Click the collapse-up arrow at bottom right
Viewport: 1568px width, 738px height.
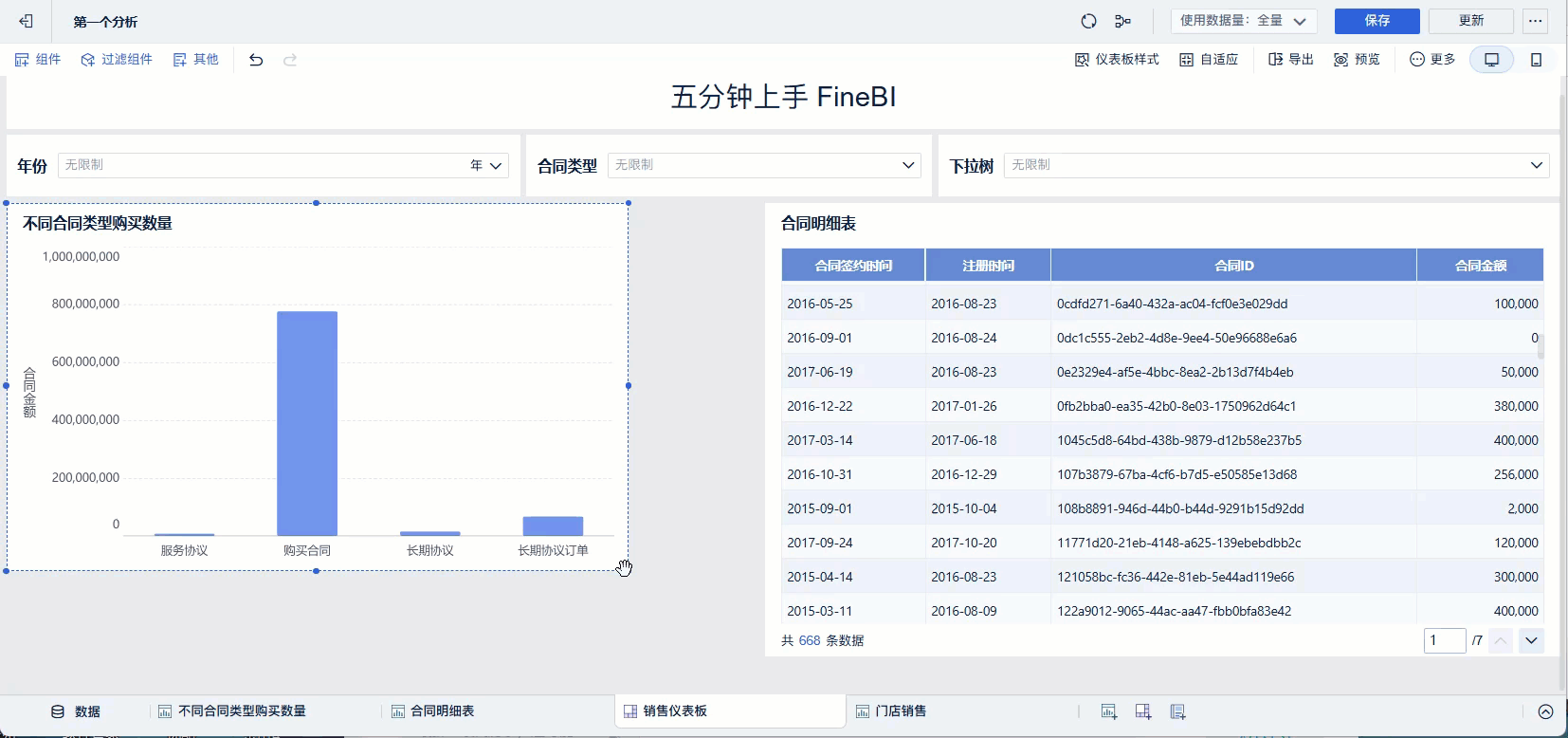pos(1545,711)
